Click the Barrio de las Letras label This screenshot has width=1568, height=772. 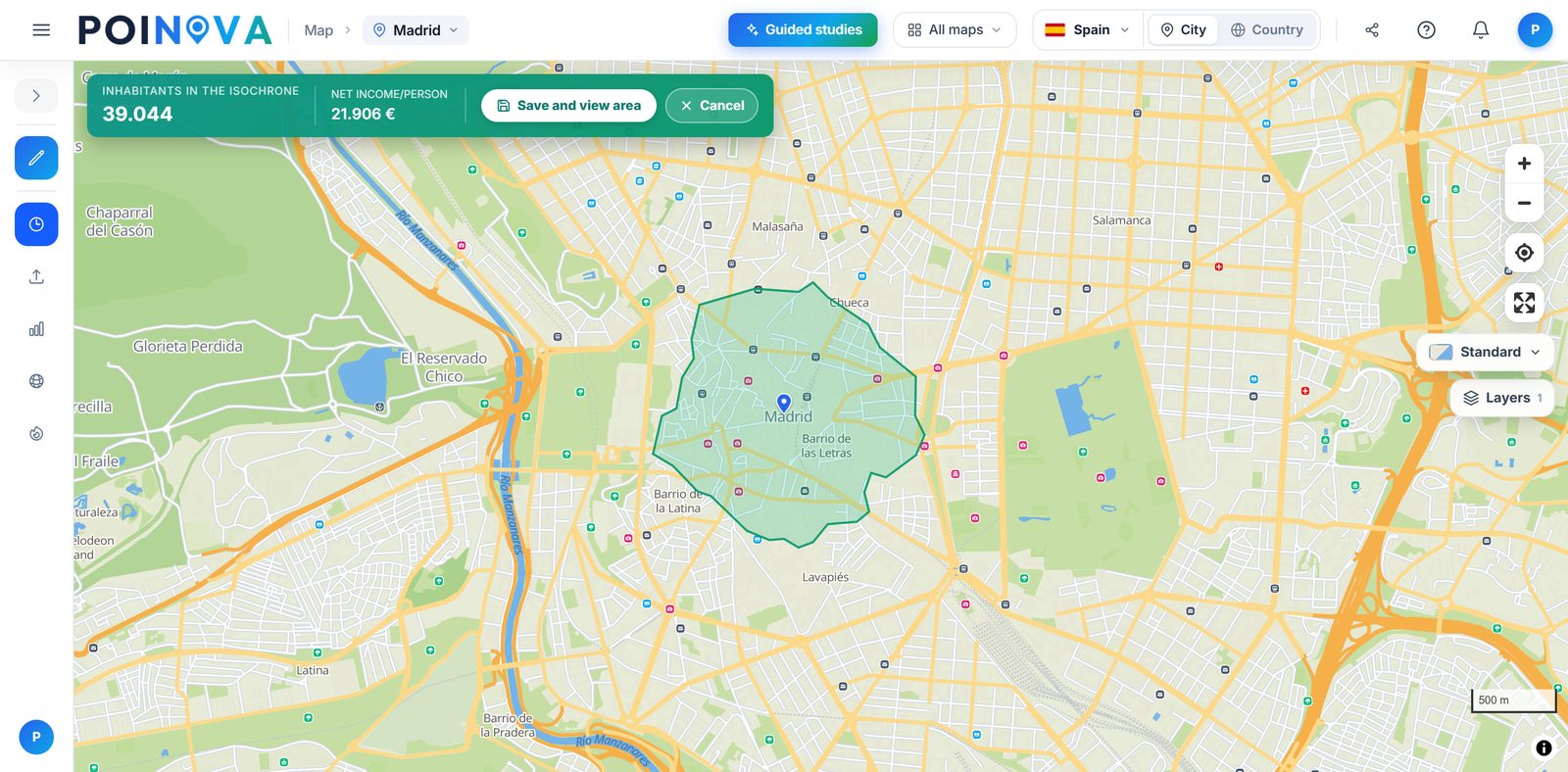[826, 446]
